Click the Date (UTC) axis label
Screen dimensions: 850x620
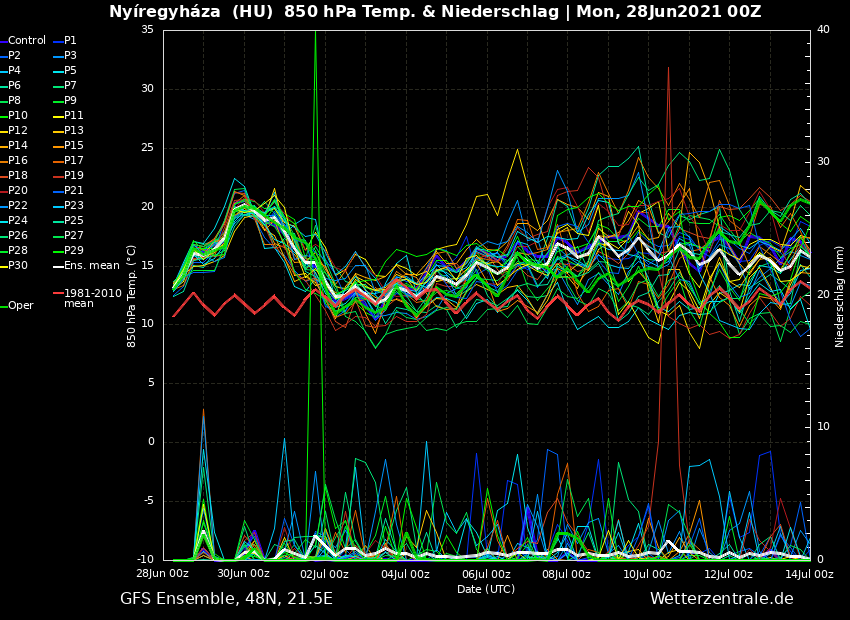(x=486, y=589)
